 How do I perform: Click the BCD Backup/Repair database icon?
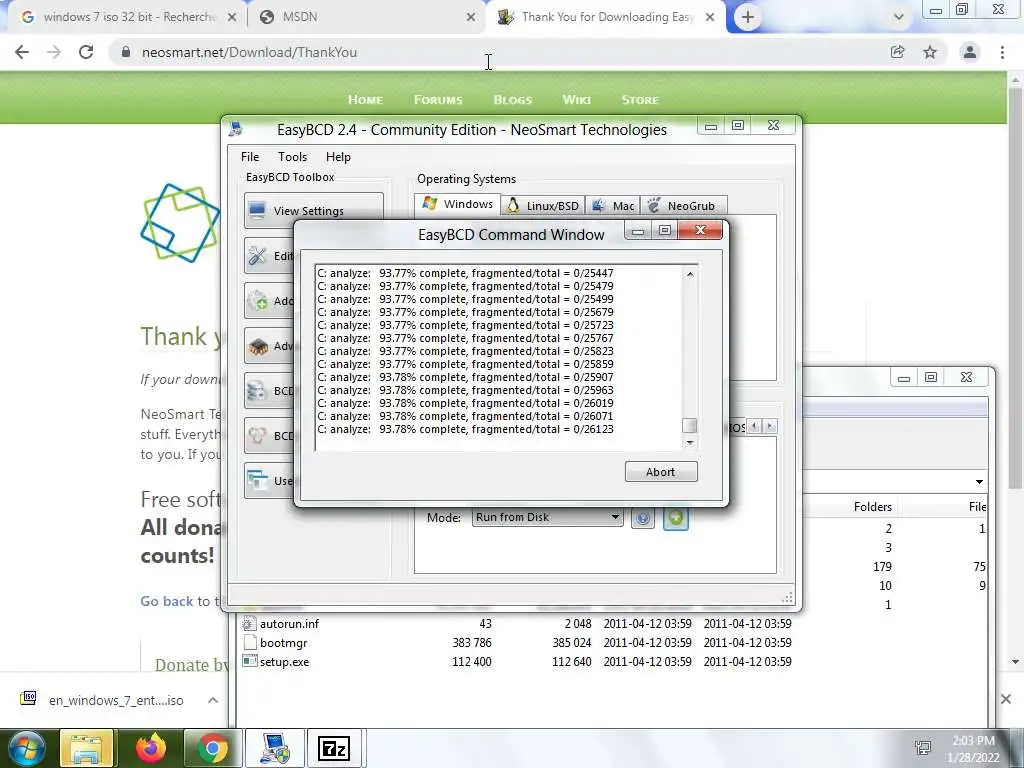click(257, 391)
